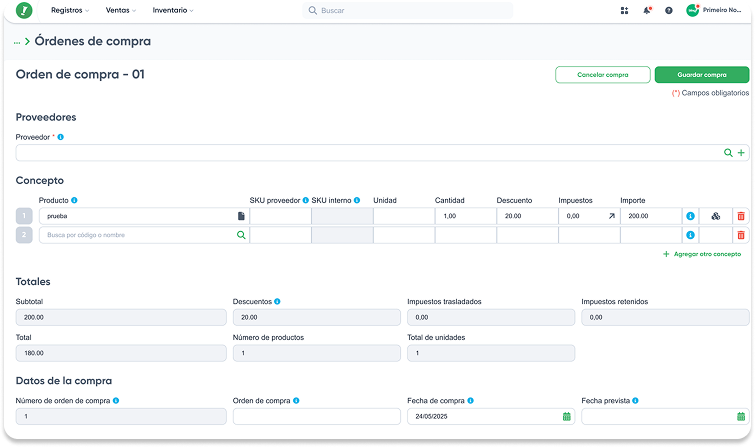Open document icon in prueba product field
Viewport: 755px width, 447px height.
241,216
